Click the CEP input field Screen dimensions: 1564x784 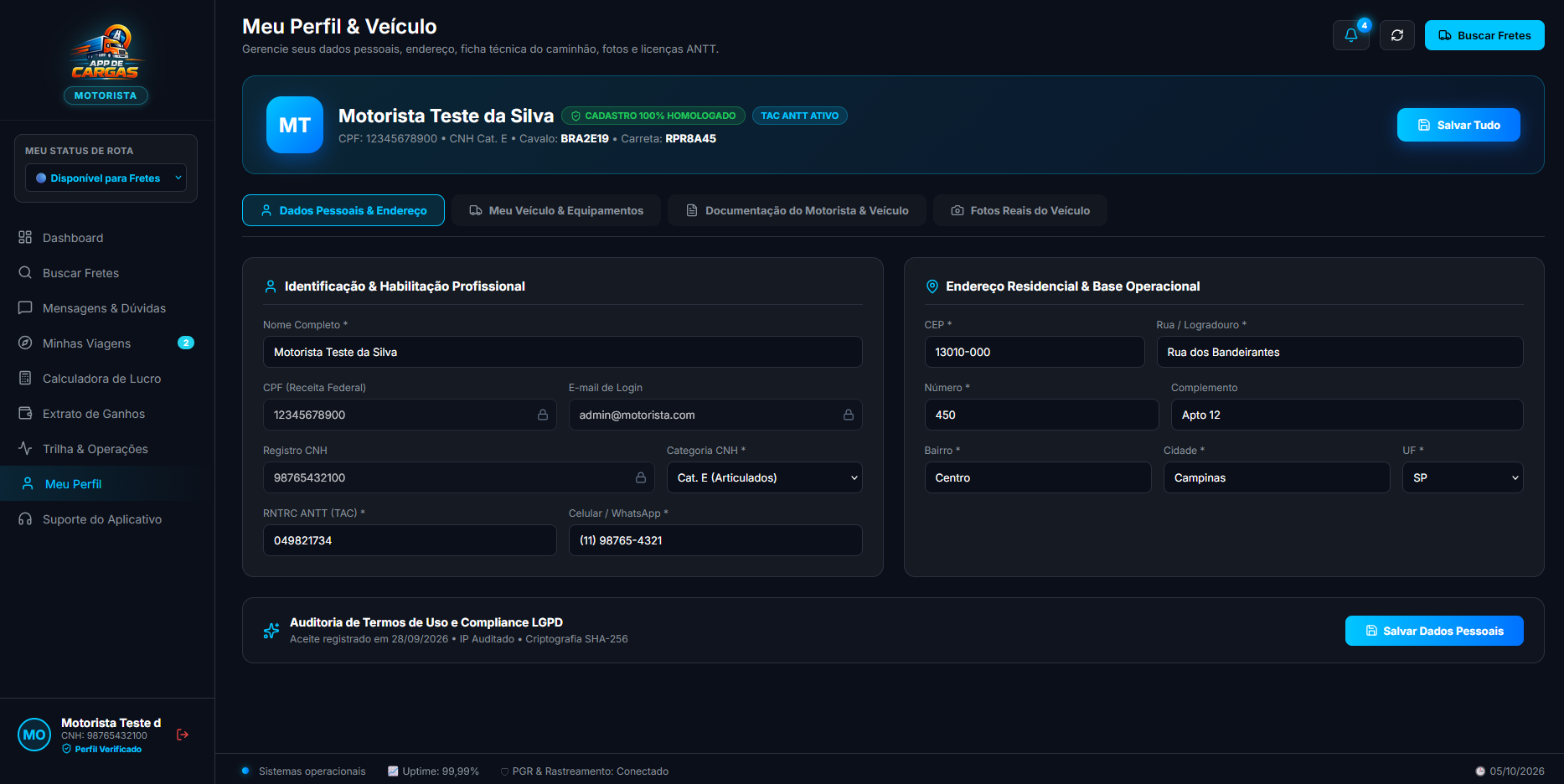pyautogui.click(x=1035, y=352)
